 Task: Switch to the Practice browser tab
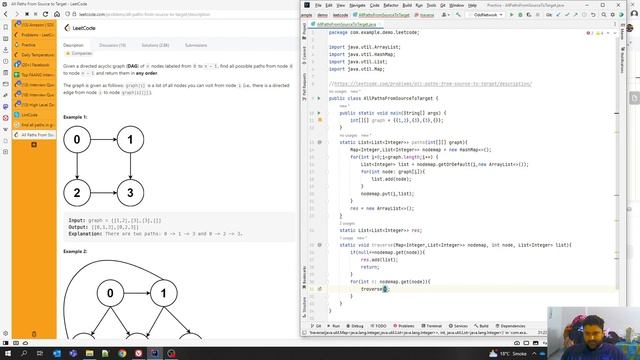coord(34,45)
